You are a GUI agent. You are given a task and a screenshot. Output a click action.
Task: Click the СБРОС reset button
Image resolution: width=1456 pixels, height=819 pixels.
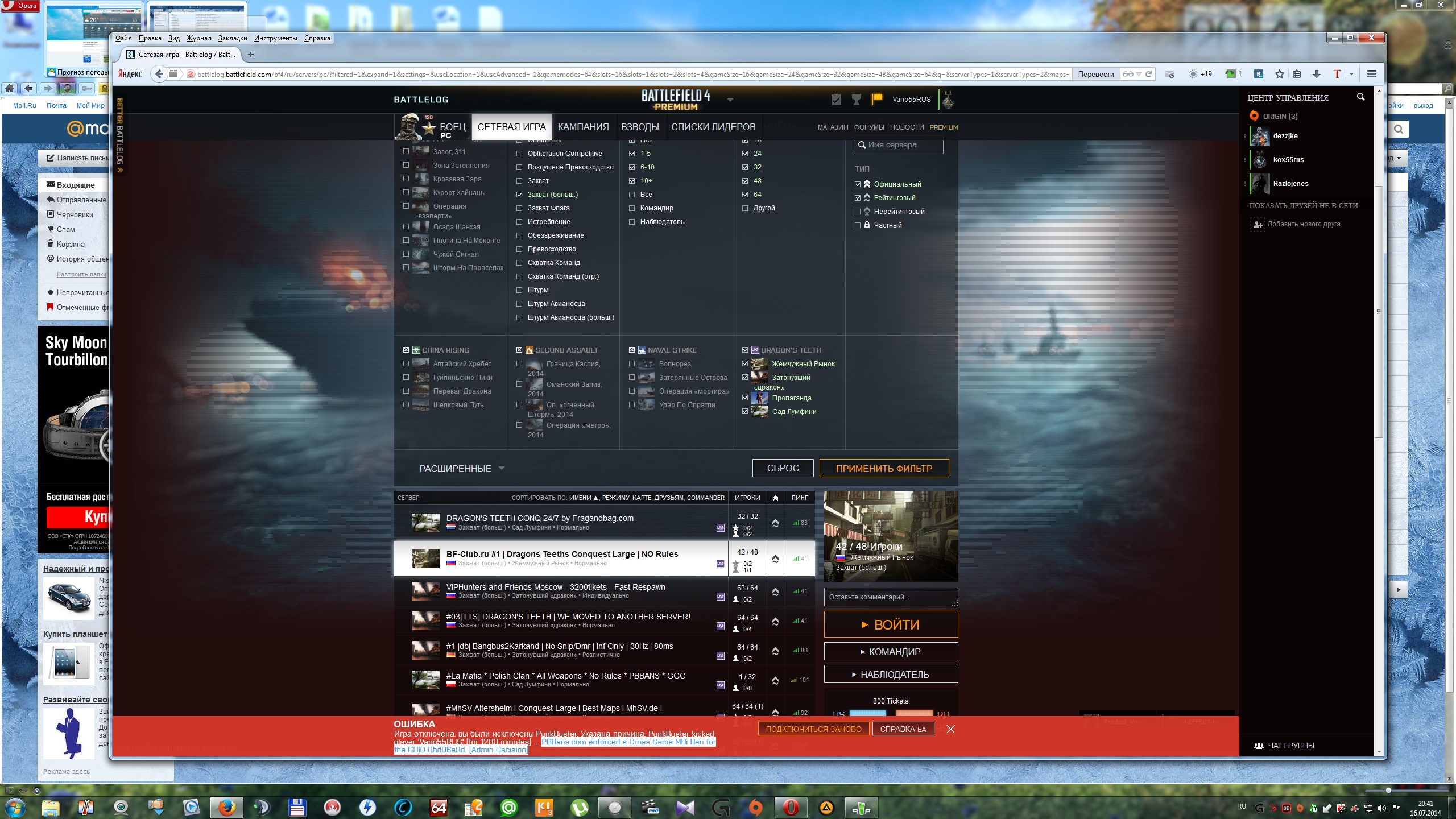point(783,468)
